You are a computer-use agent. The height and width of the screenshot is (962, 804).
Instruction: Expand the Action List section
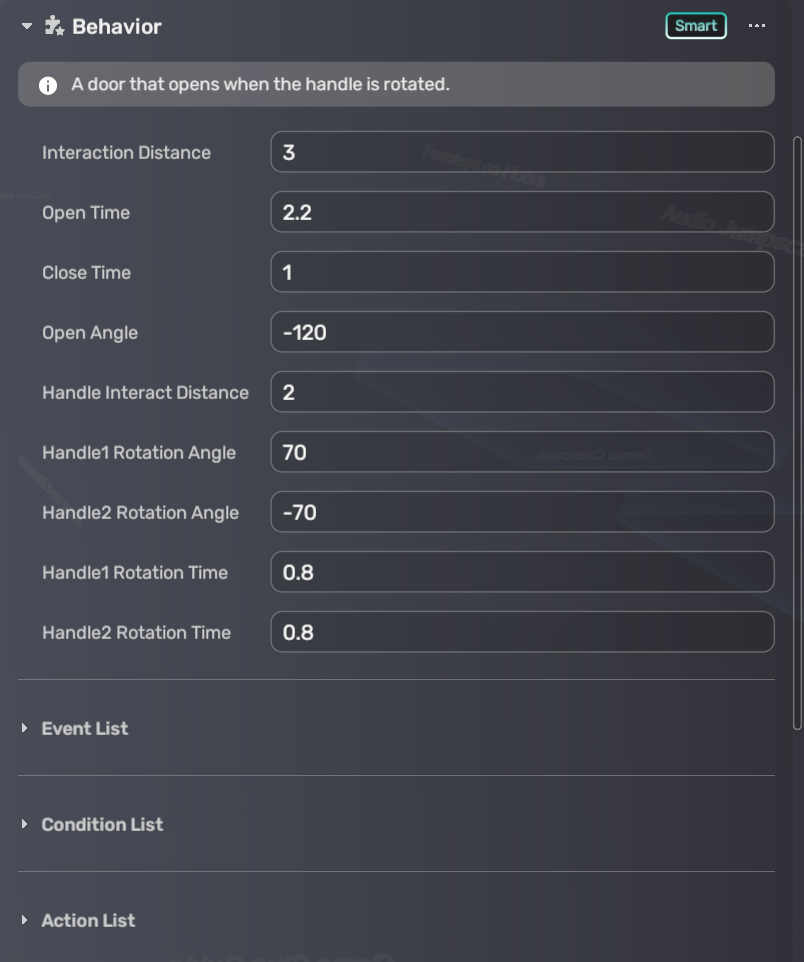tap(25, 920)
